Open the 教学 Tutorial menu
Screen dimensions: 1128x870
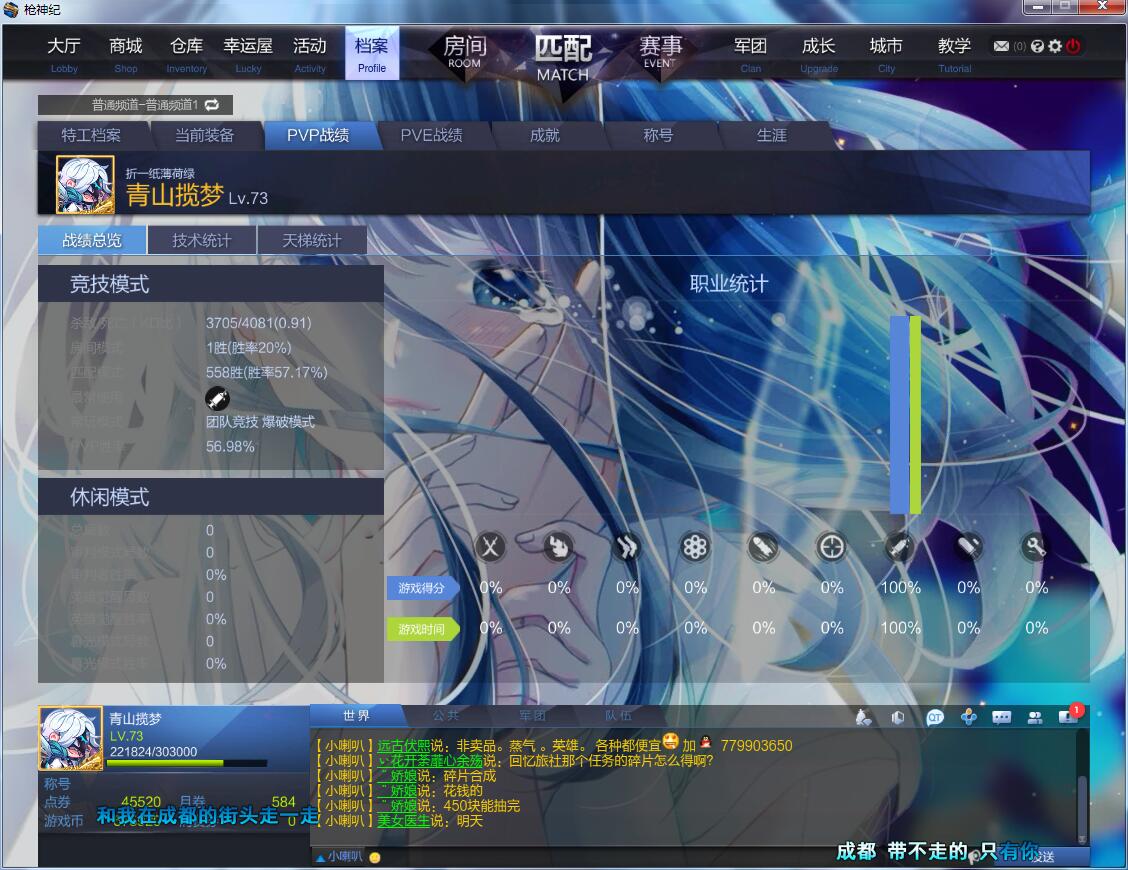pos(955,54)
